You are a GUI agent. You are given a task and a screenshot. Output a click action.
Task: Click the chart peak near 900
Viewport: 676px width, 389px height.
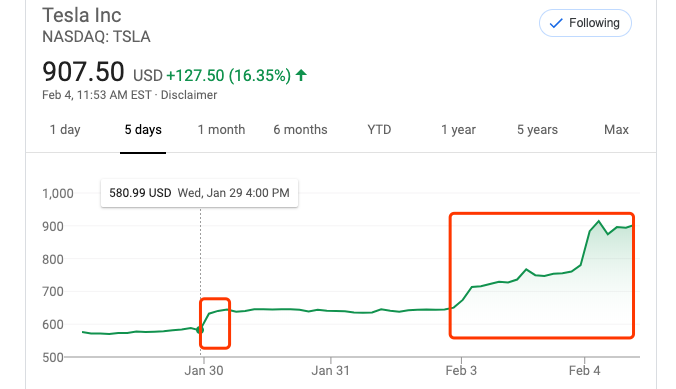click(x=598, y=222)
